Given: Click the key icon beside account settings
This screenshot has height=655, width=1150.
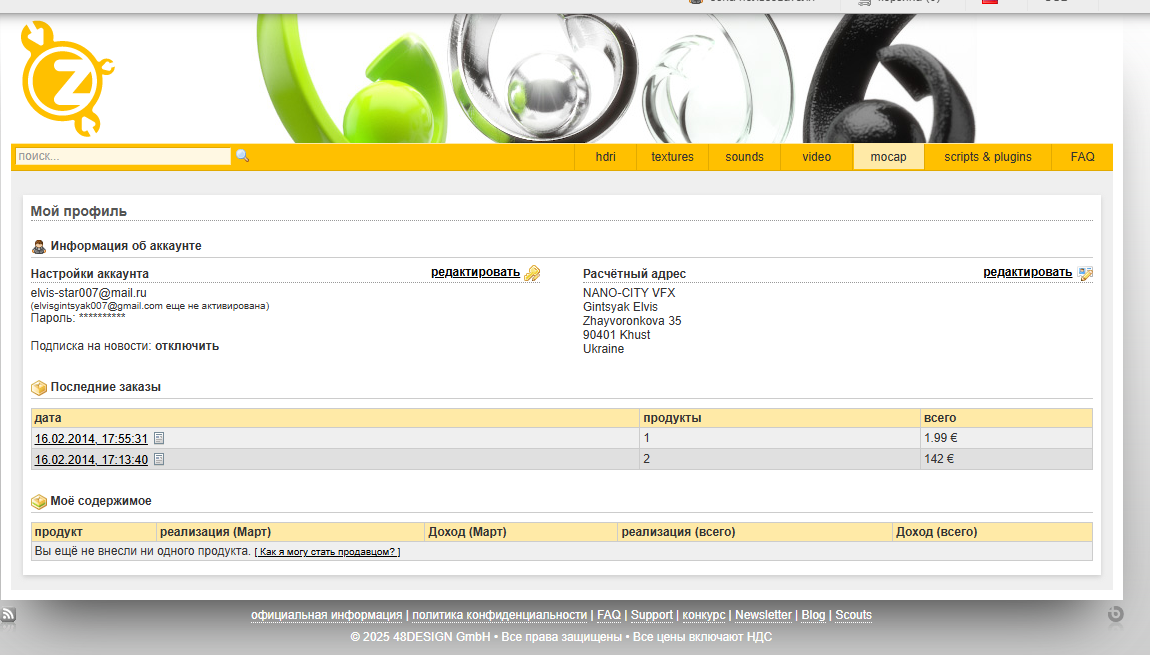Looking at the screenshot, I should click(x=532, y=273).
